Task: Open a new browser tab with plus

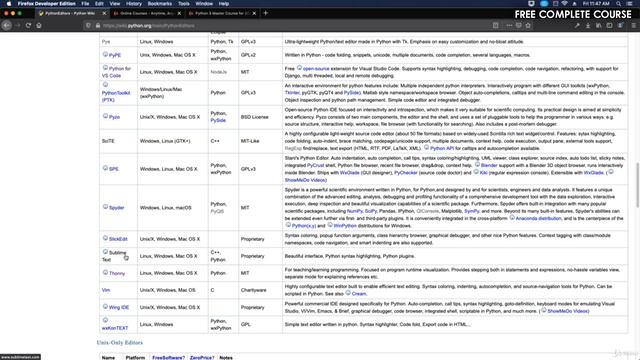Action: tap(266, 13)
